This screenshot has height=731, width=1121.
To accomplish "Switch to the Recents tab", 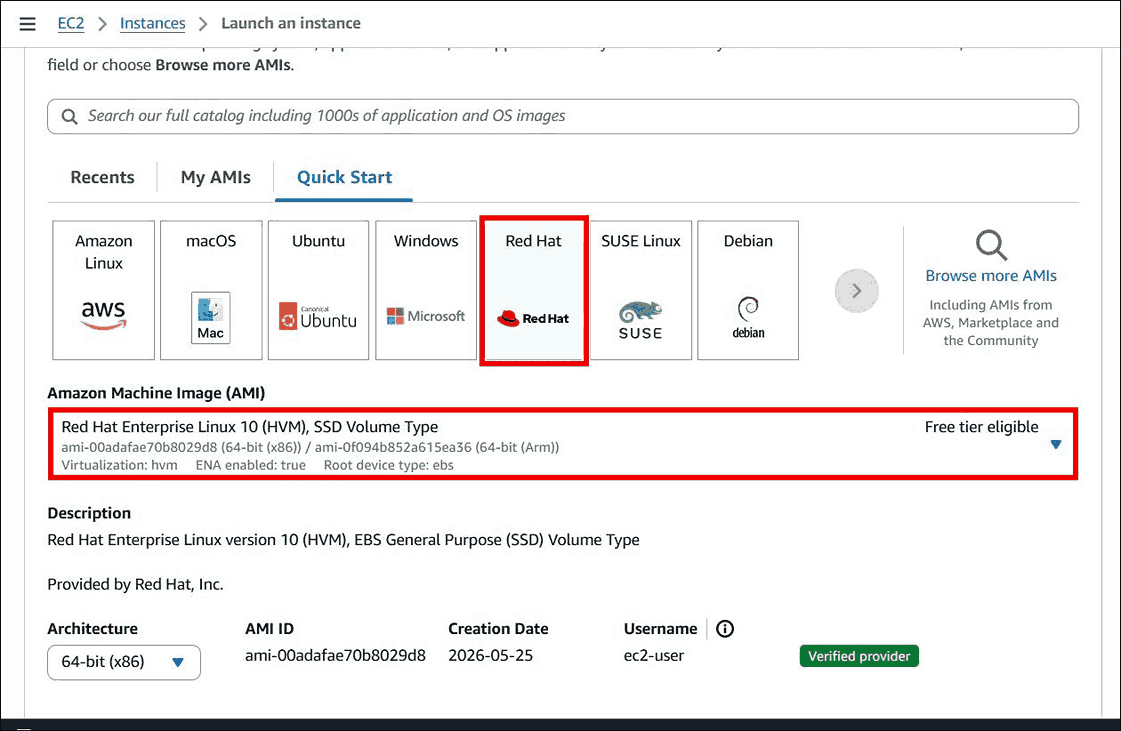I will click(102, 177).
